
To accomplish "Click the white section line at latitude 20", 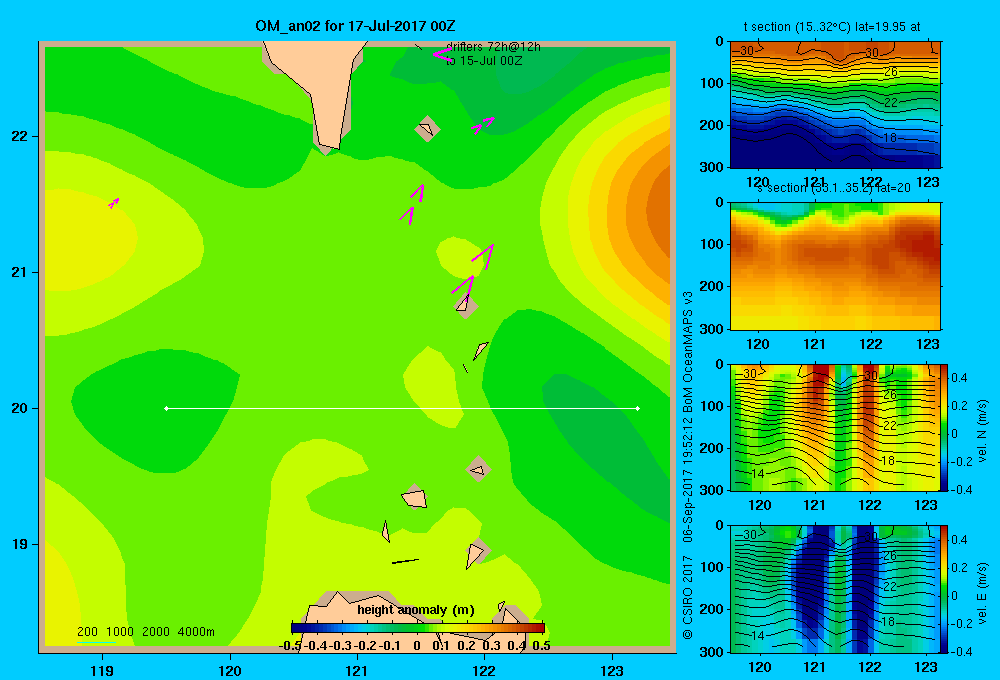I will pos(402,408).
